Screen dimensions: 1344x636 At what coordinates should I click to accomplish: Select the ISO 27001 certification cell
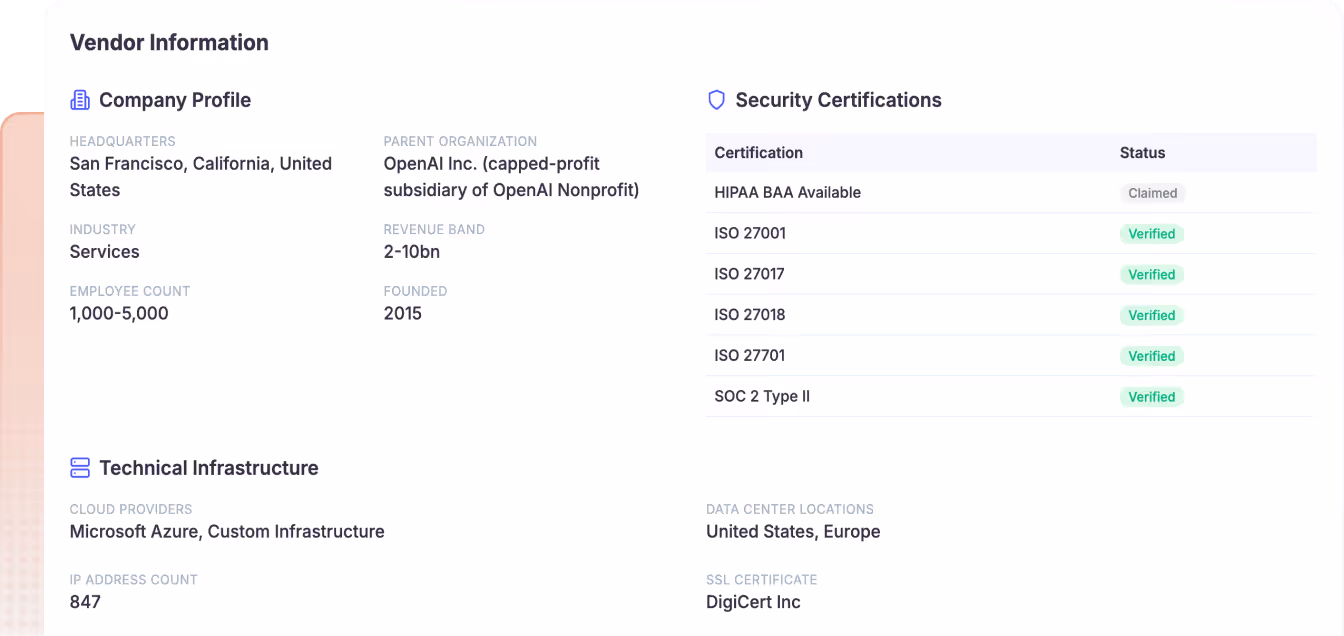coord(750,234)
